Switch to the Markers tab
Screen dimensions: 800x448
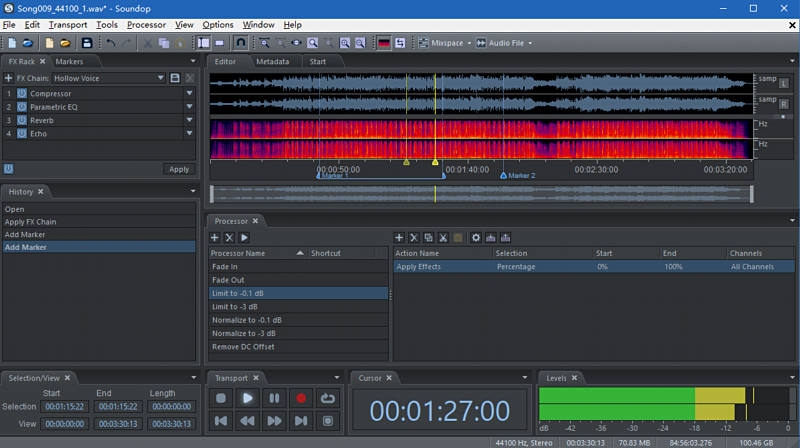pos(69,62)
